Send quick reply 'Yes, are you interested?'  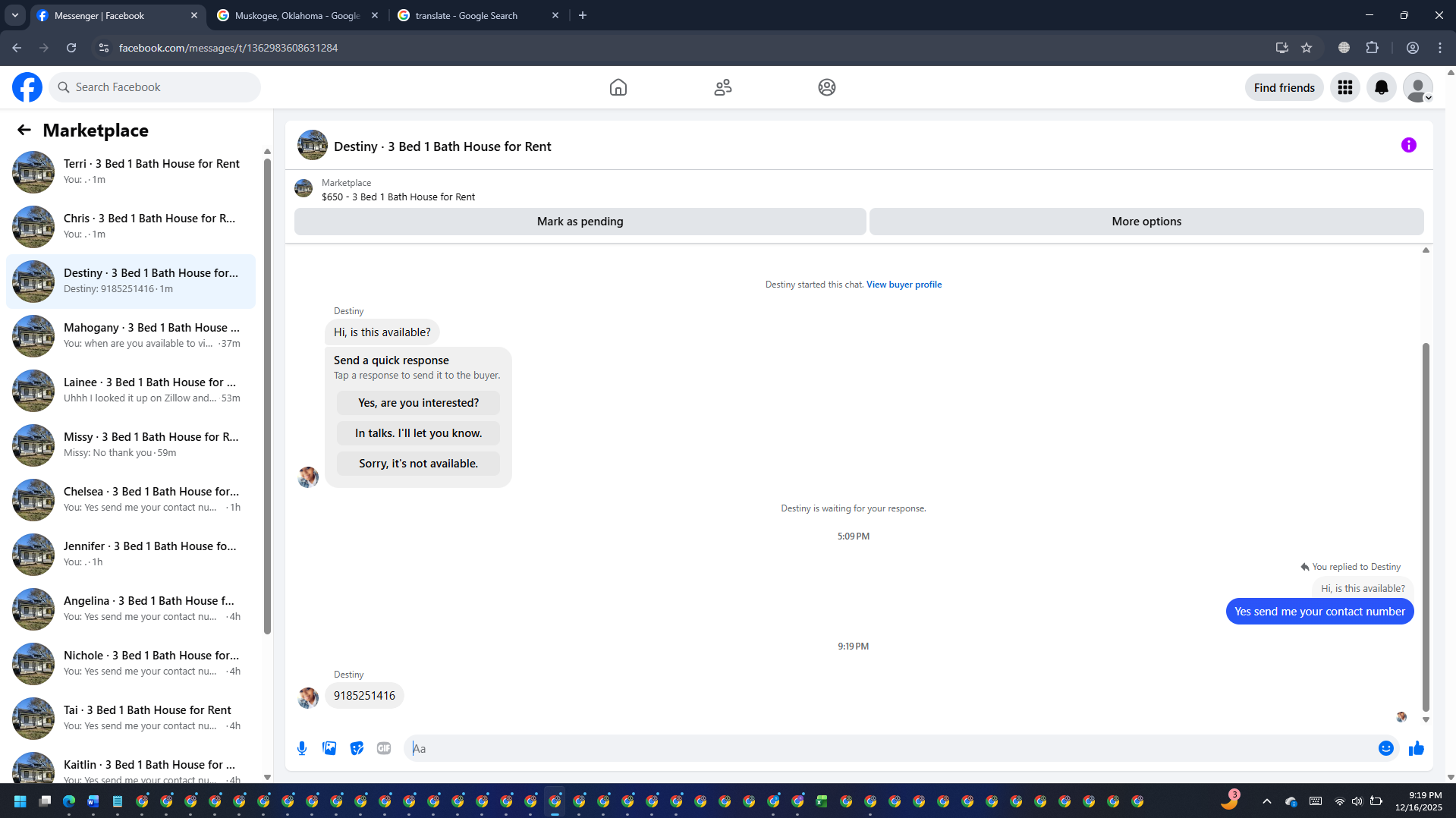419,403
